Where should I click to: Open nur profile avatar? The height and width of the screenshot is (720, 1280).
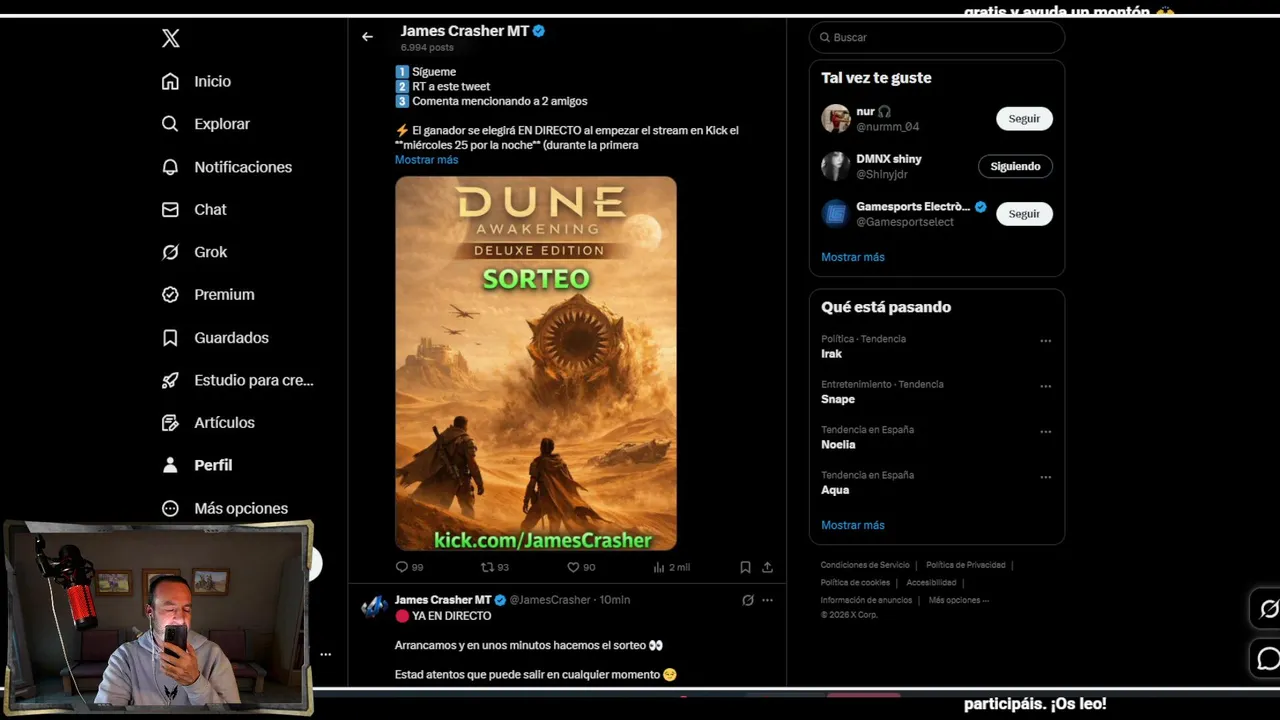pyautogui.click(x=835, y=118)
